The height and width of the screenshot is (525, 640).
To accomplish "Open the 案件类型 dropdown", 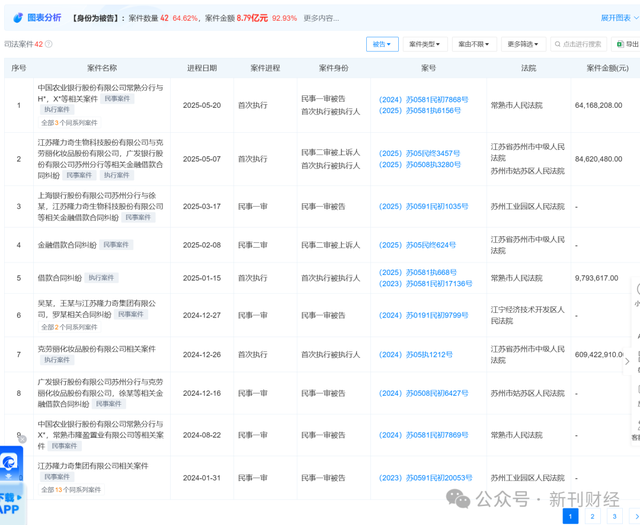I will [425, 44].
